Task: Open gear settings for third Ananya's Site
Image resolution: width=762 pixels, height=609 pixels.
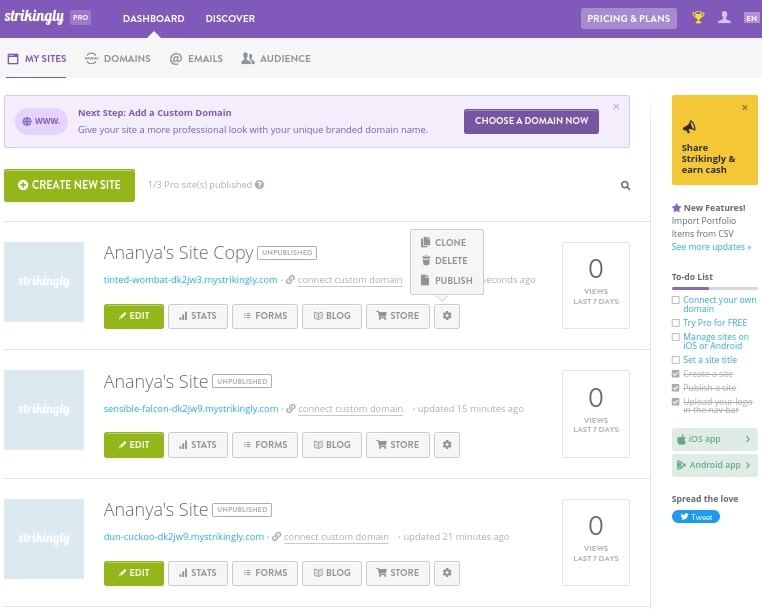Action: 447,573
